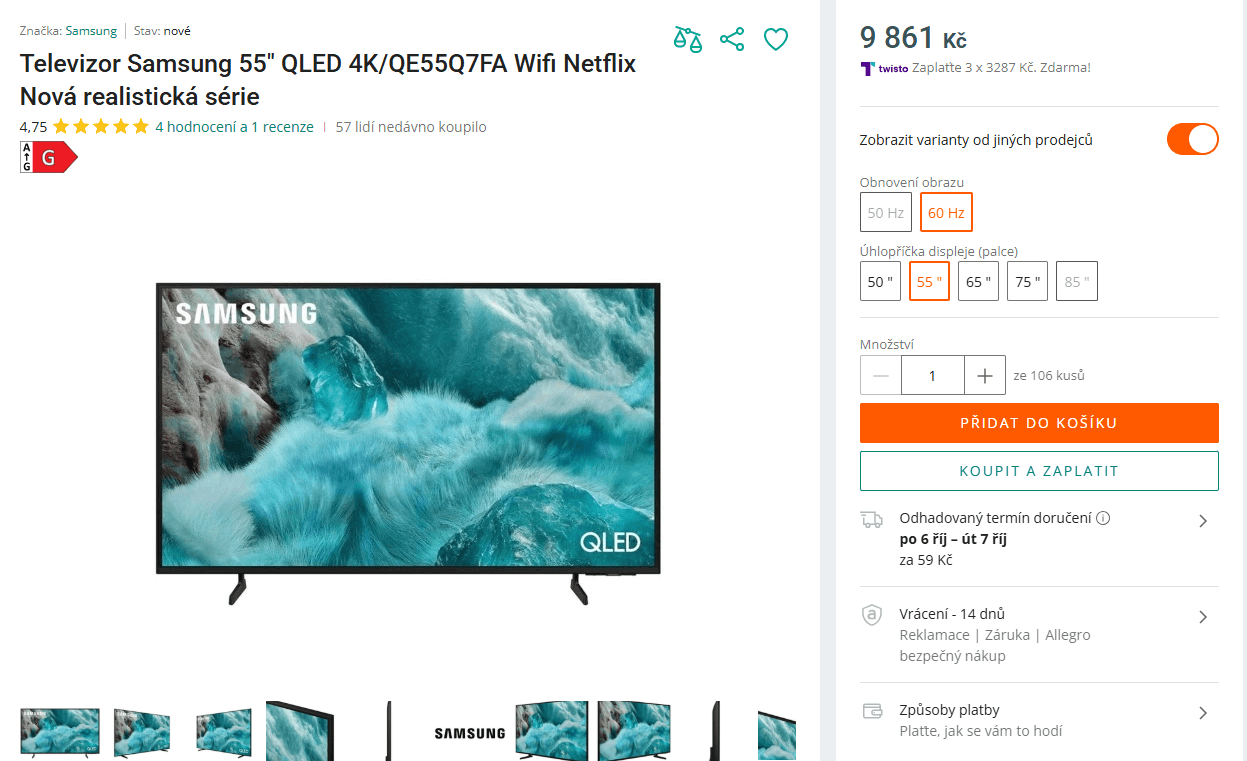Viewport: 1247px width, 761px height.
Task: Expand the estimated delivery date details
Action: pyautogui.click(x=1039, y=538)
